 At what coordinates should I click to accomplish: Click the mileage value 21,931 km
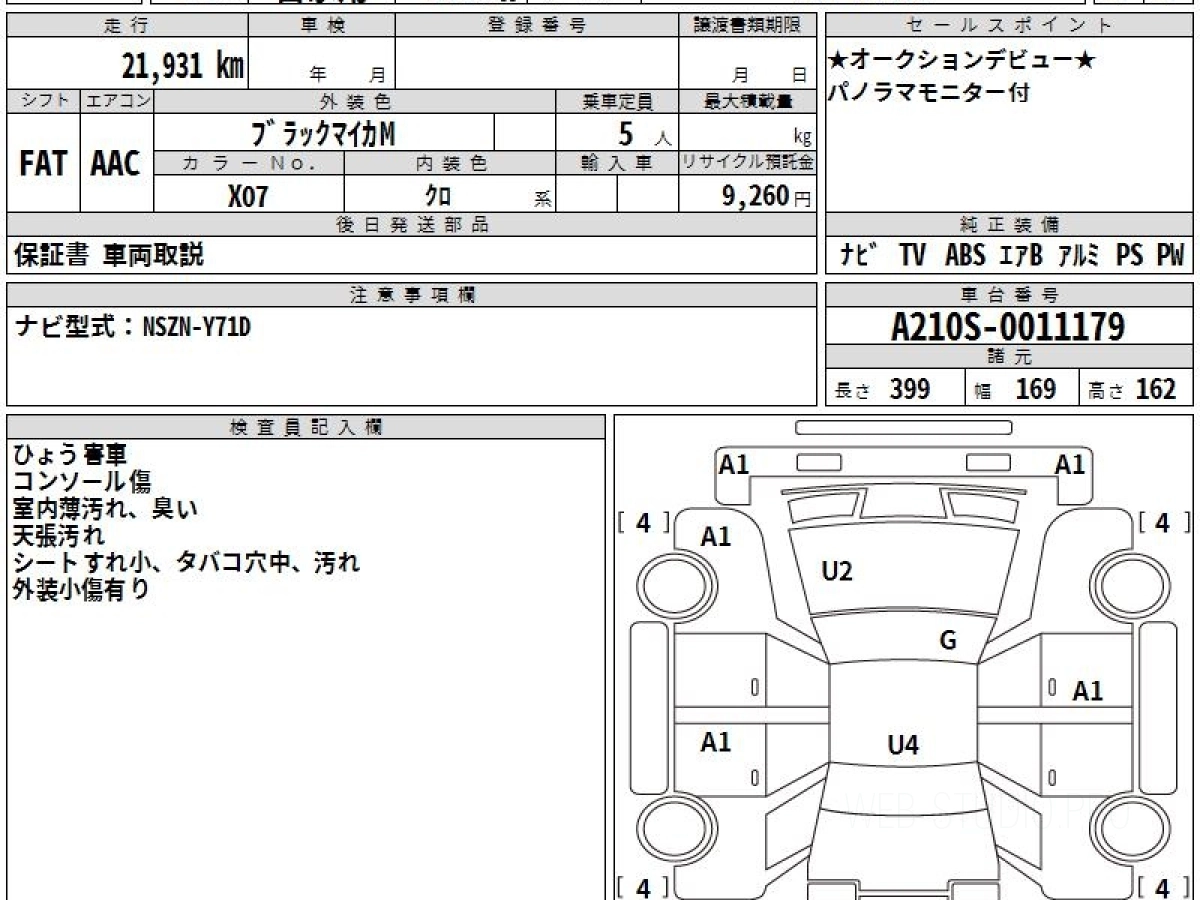pos(183,66)
